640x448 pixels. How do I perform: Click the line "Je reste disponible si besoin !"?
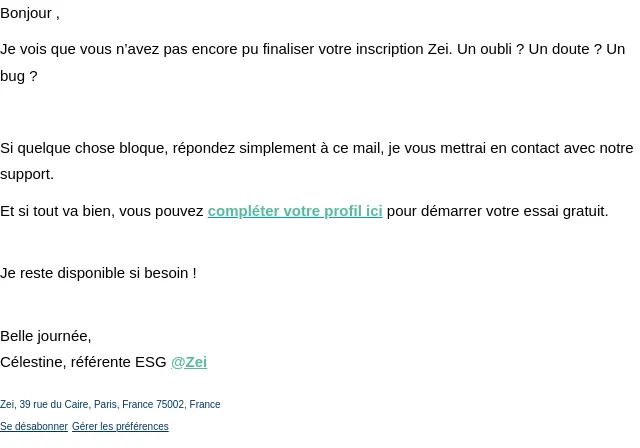98,273
